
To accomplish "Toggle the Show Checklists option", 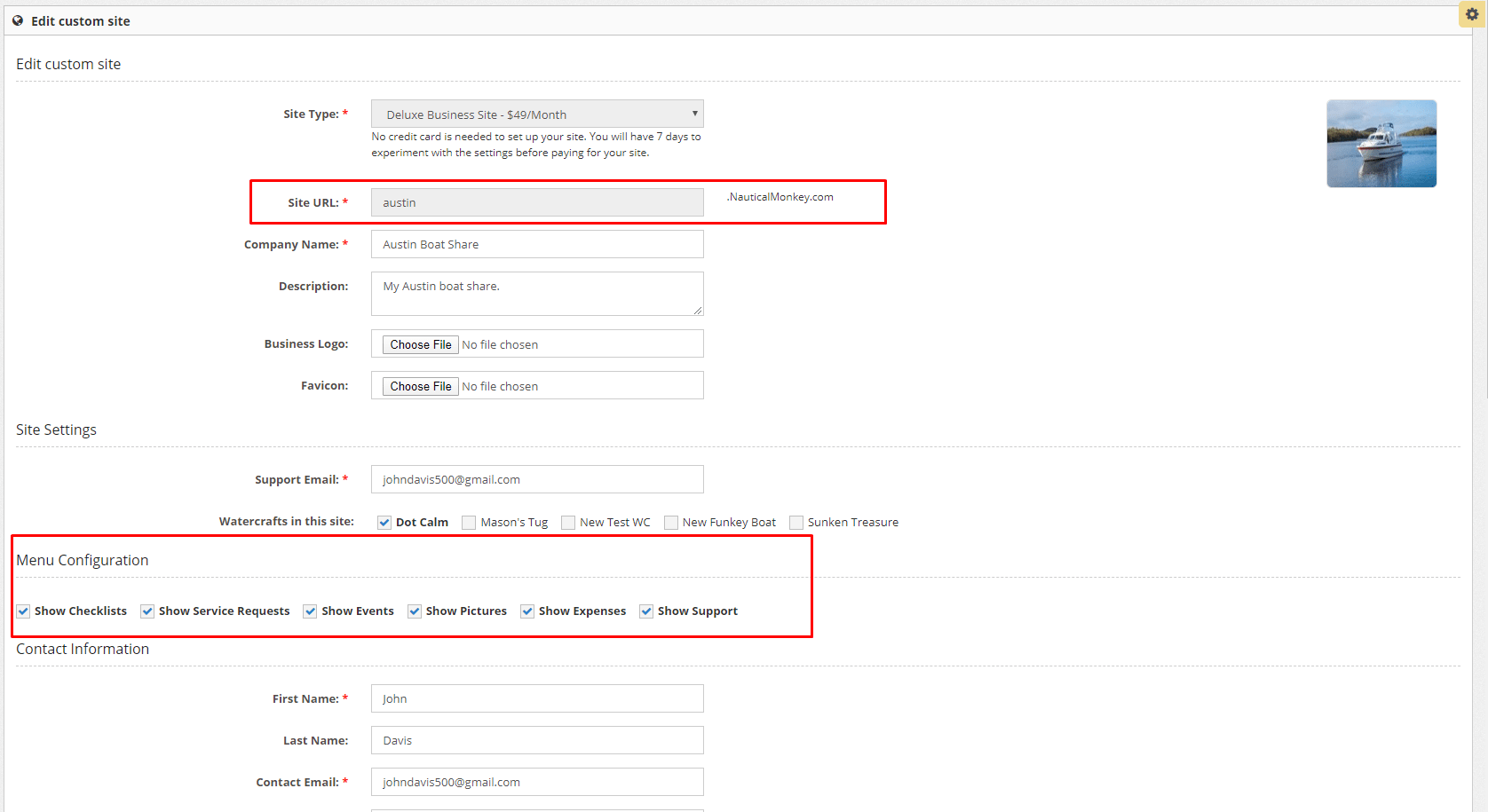I will click(24, 611).
